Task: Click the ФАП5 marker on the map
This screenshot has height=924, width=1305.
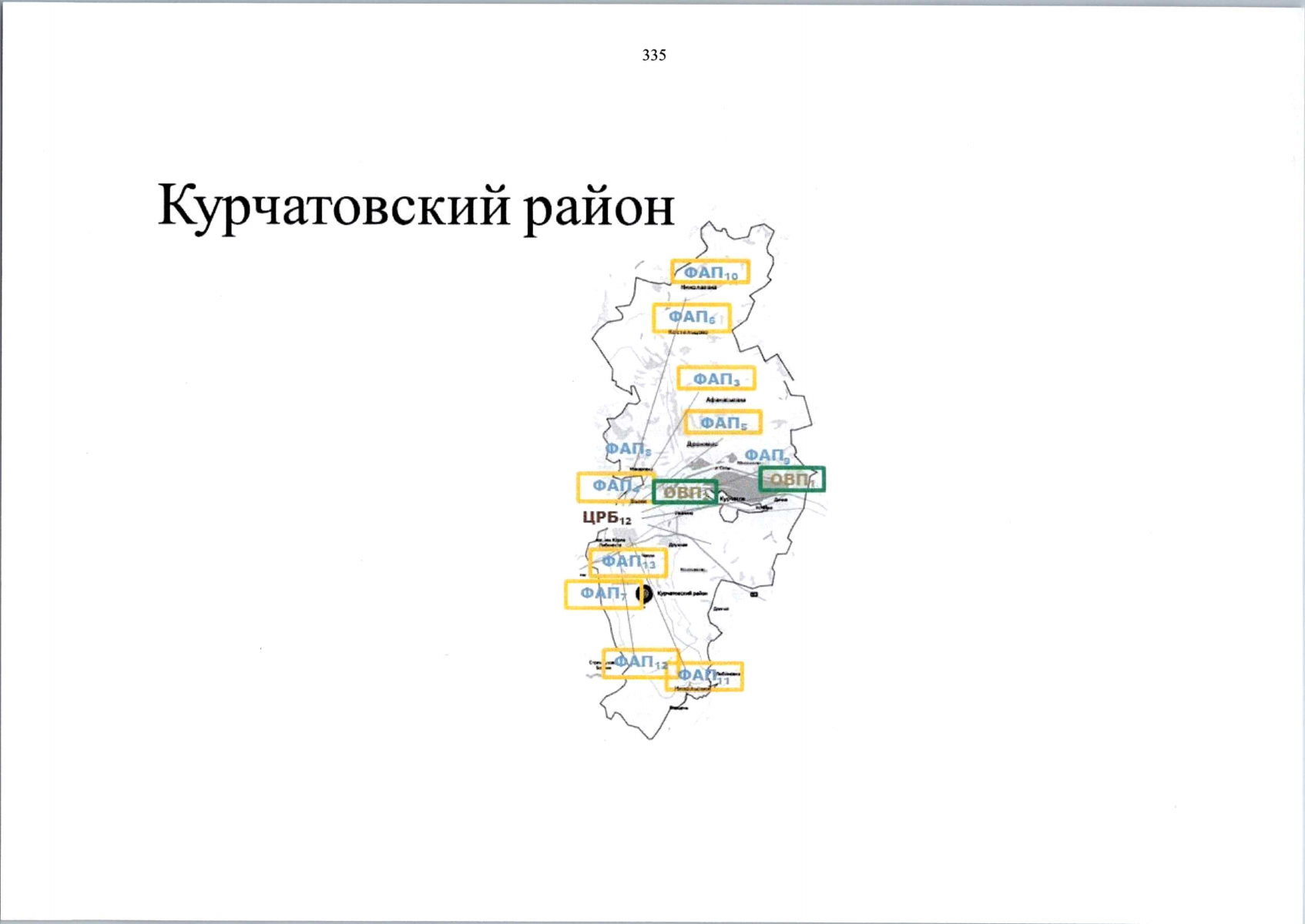Action: pos(723,422)
